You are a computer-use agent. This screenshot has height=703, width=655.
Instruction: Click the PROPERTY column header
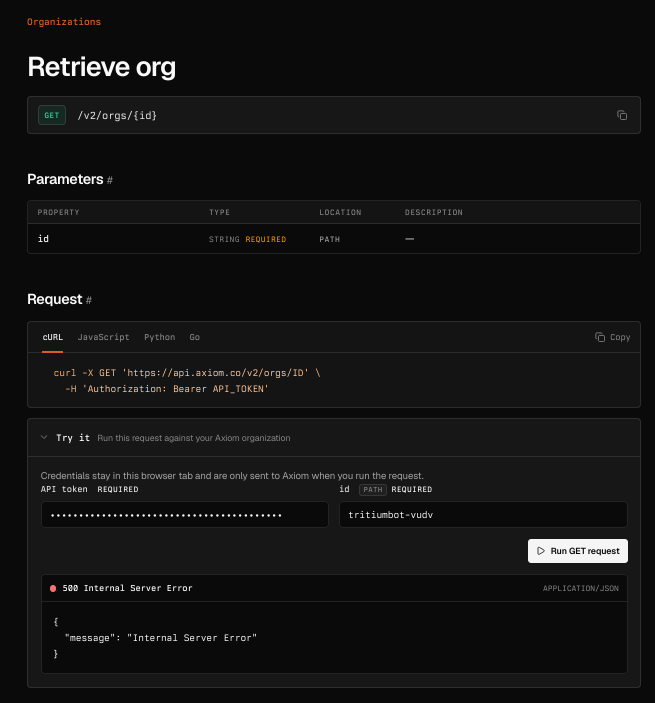pos(58,212)
